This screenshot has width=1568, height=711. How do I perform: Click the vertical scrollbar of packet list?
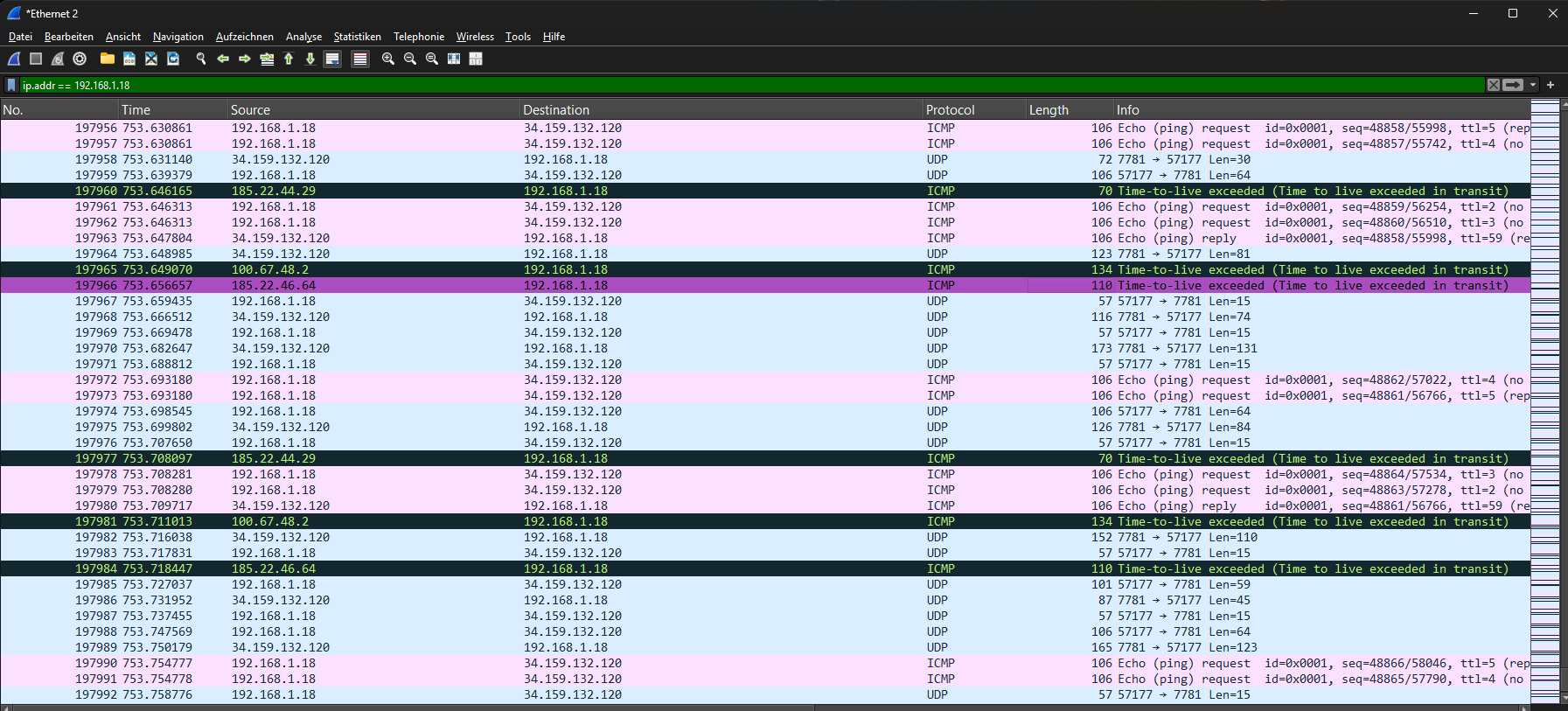point(1564,402)
